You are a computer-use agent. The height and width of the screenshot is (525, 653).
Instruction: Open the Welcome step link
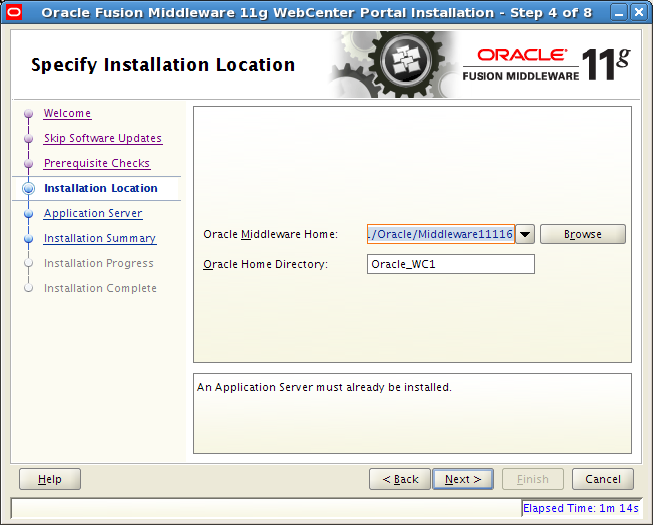point(67,113)
